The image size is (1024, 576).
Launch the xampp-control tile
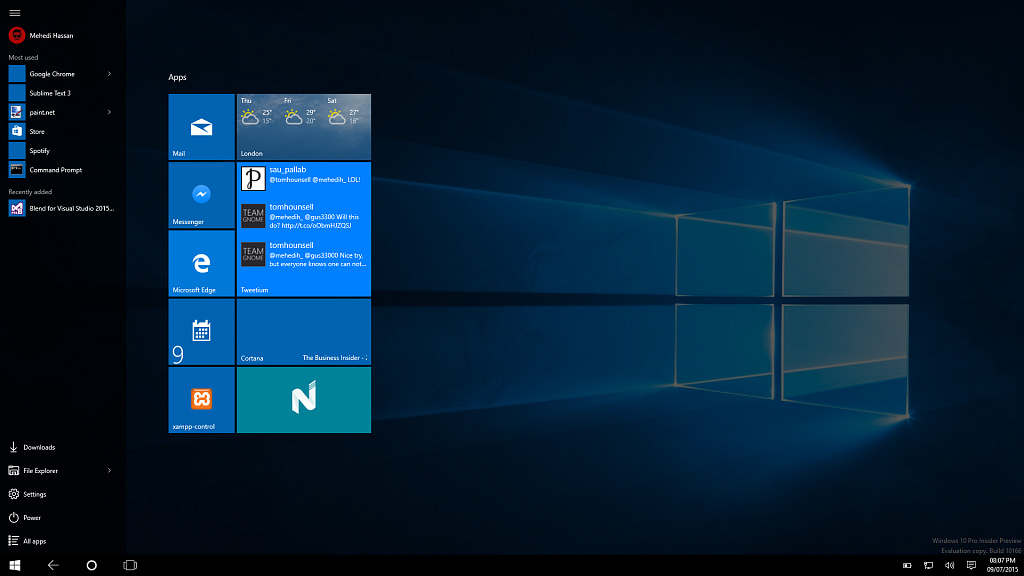click(x=201, y=400)
